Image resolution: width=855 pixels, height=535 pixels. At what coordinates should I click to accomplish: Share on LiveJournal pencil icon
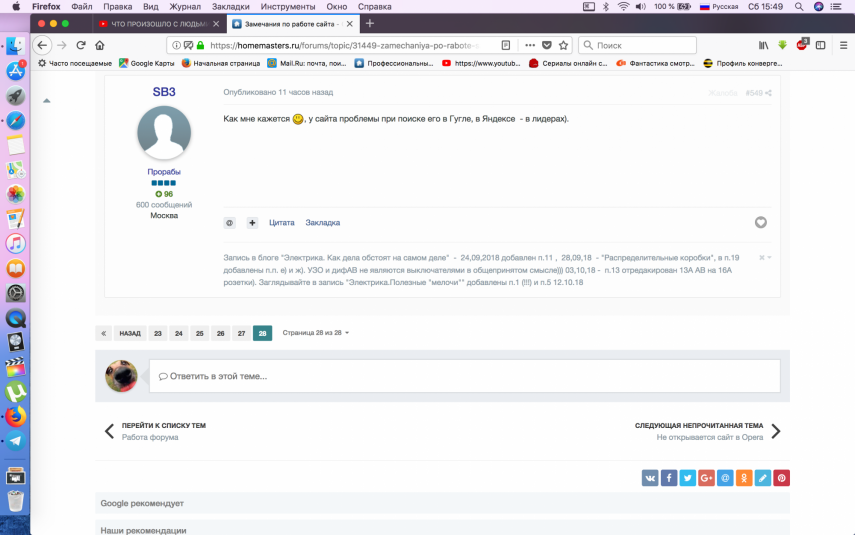point(762,478)
